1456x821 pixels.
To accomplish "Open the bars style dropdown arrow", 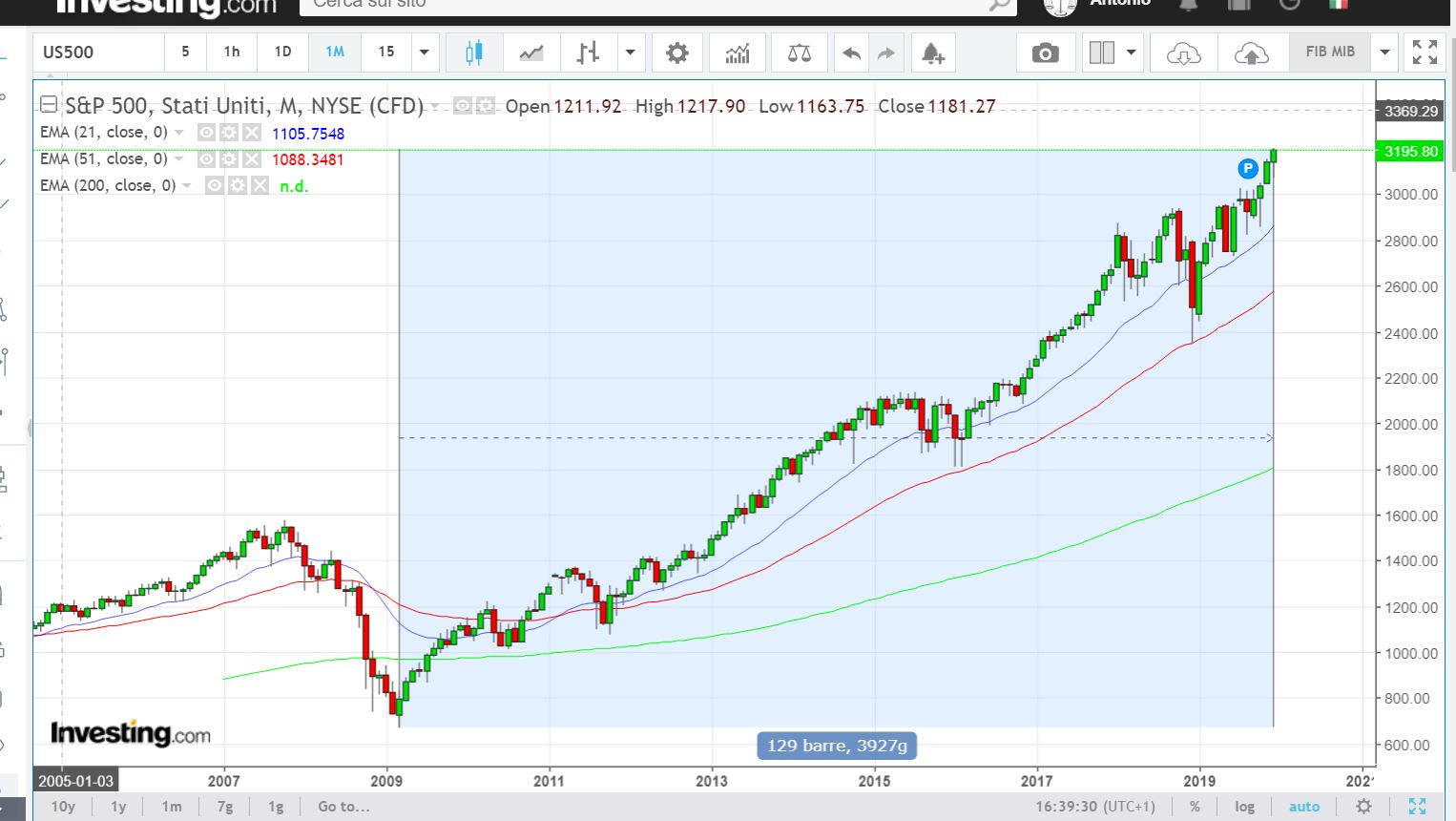I will point(630,53).
